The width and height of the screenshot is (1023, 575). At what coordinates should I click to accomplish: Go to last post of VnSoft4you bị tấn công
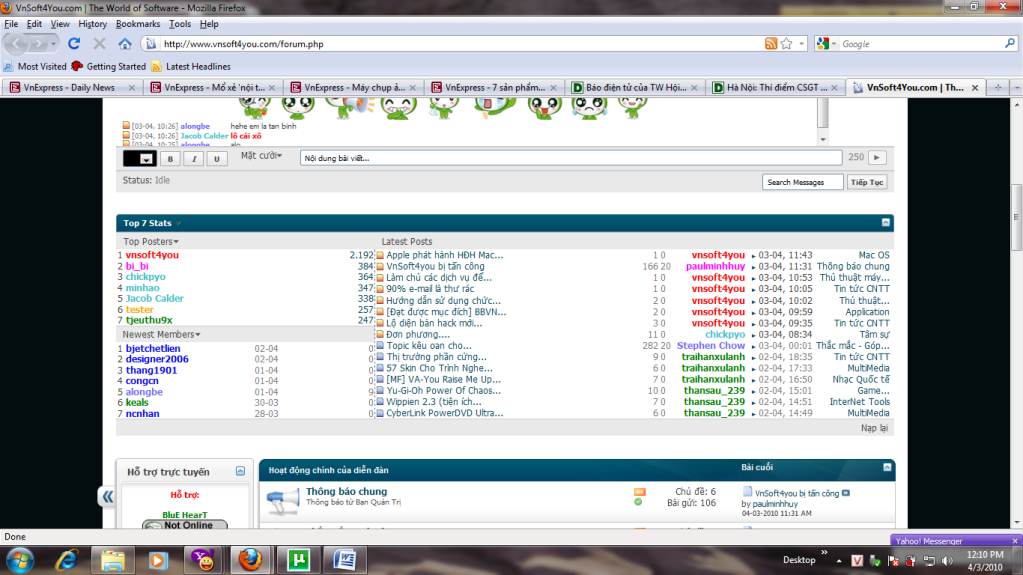(x=846, y=493)
